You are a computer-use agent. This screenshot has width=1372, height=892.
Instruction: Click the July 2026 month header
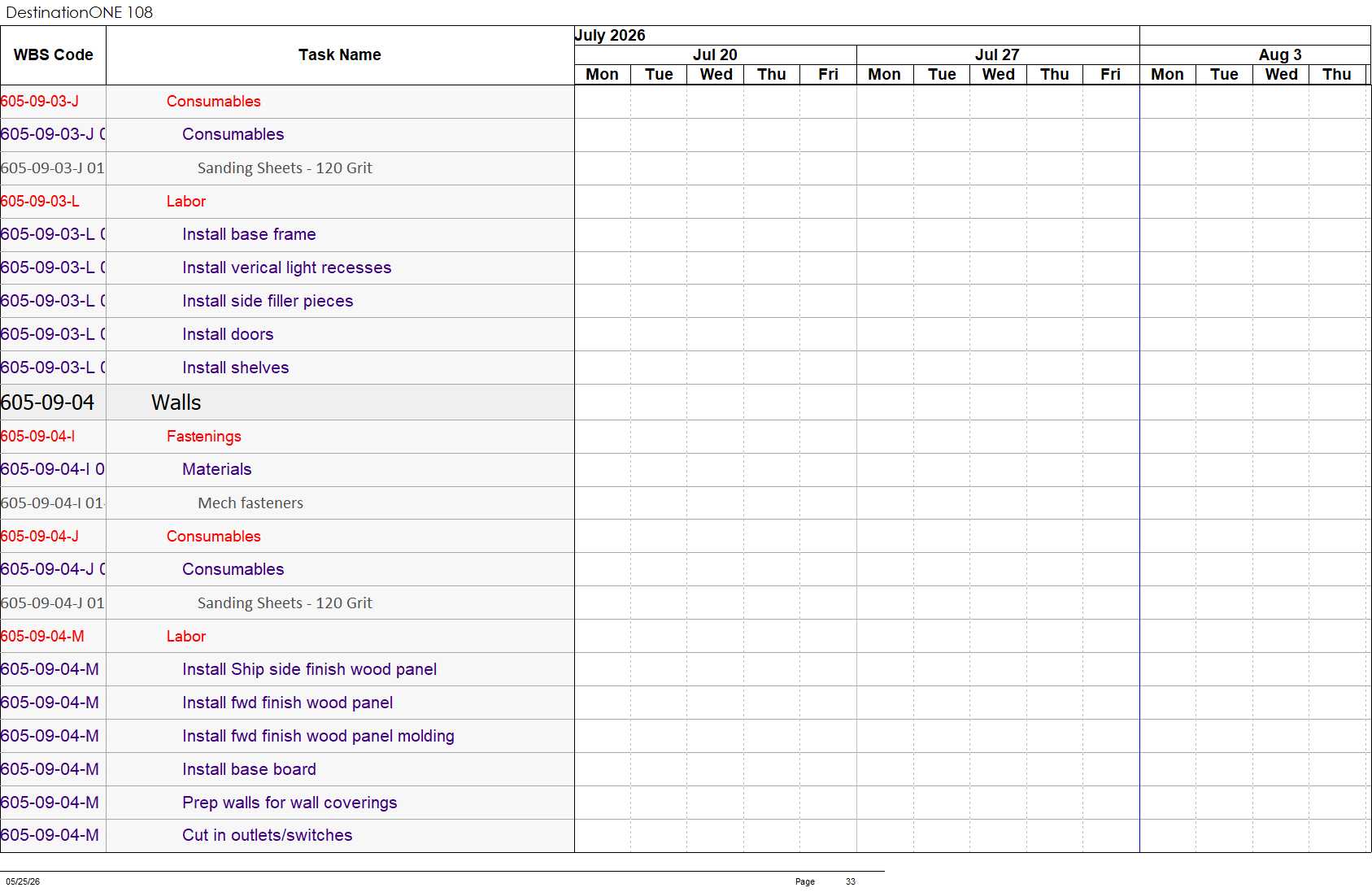click(610, 35)
